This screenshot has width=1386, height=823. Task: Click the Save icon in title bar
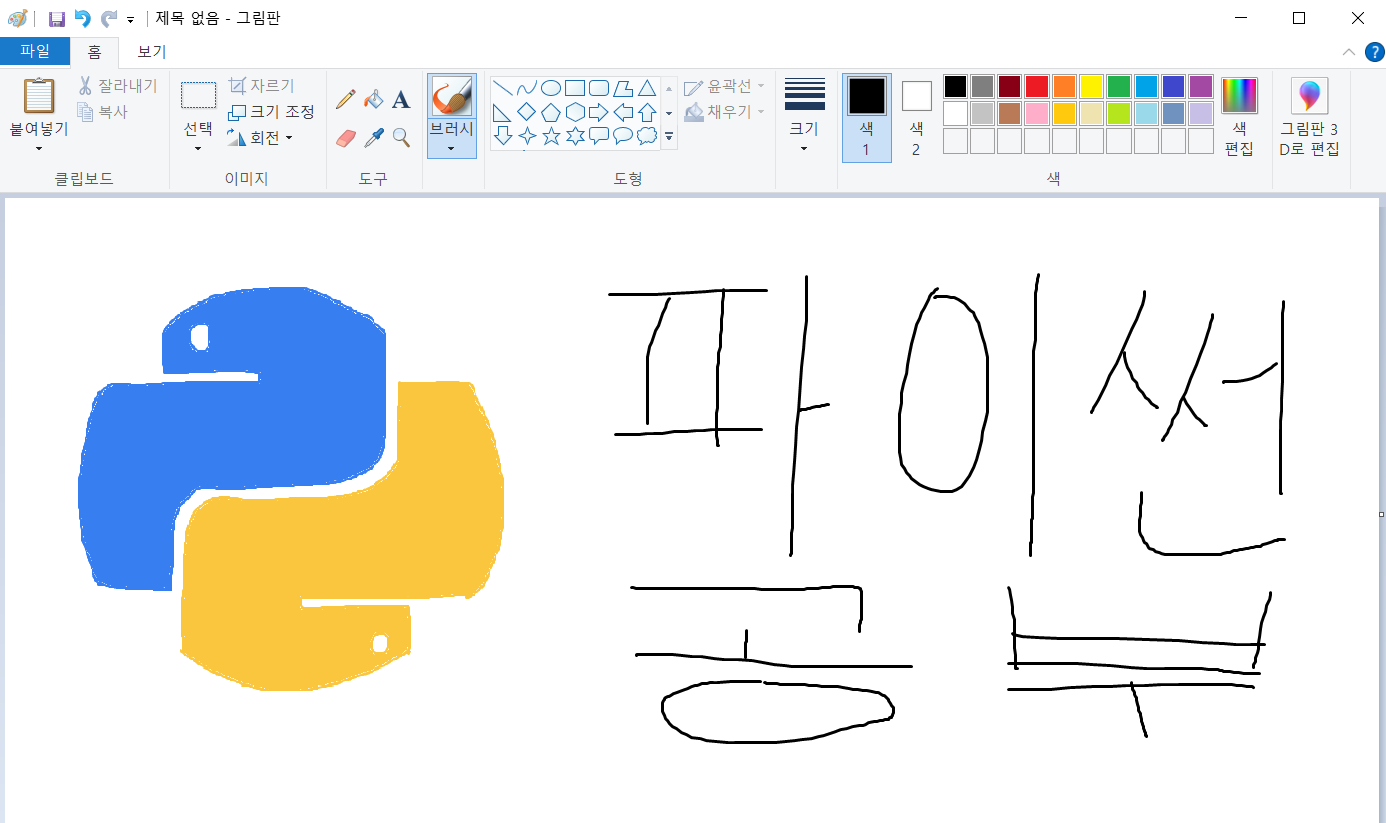[x=57, y=18]
